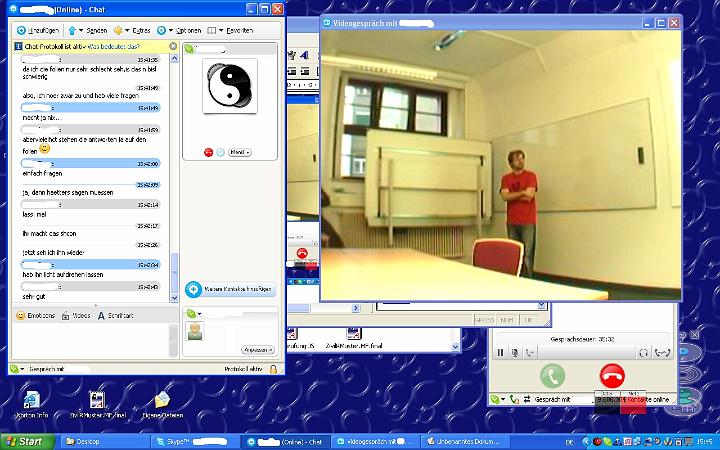Click red hang-up icon in background window

[302, 253]
